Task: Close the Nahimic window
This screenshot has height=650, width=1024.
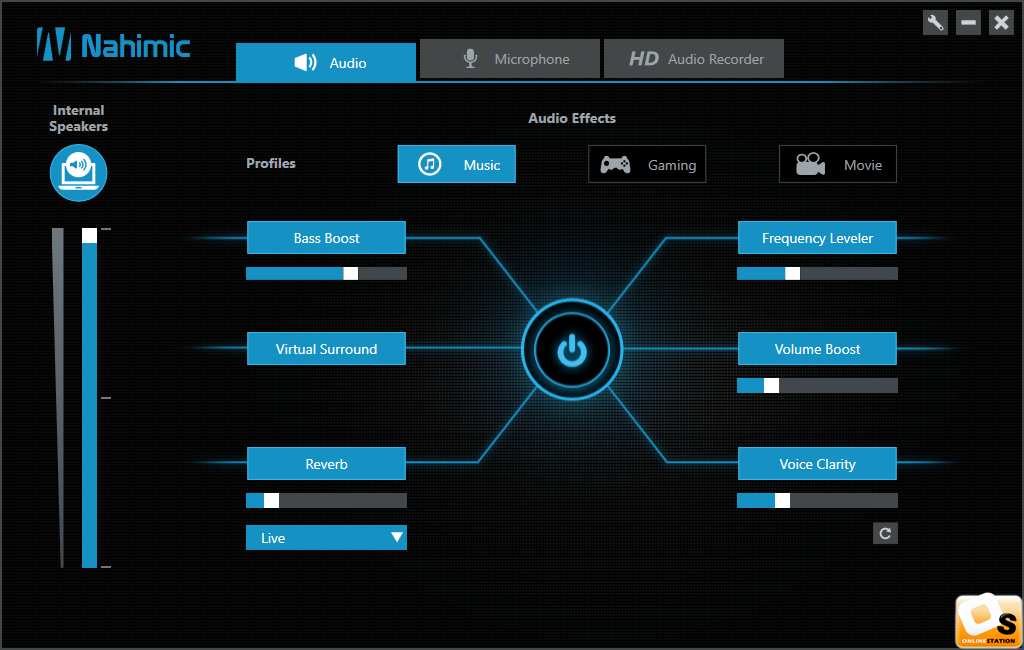Action: coord(1001,23)
